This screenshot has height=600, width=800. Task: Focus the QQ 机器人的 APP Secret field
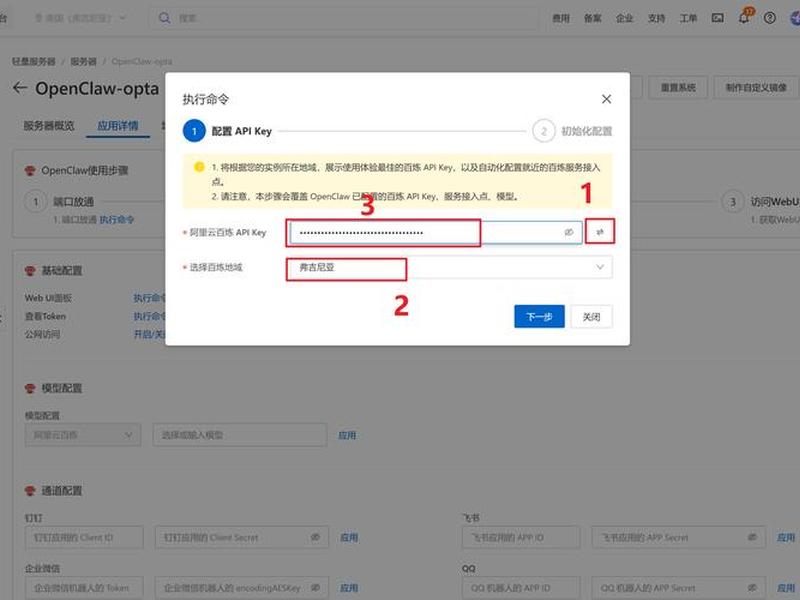(x=679, y=588)
